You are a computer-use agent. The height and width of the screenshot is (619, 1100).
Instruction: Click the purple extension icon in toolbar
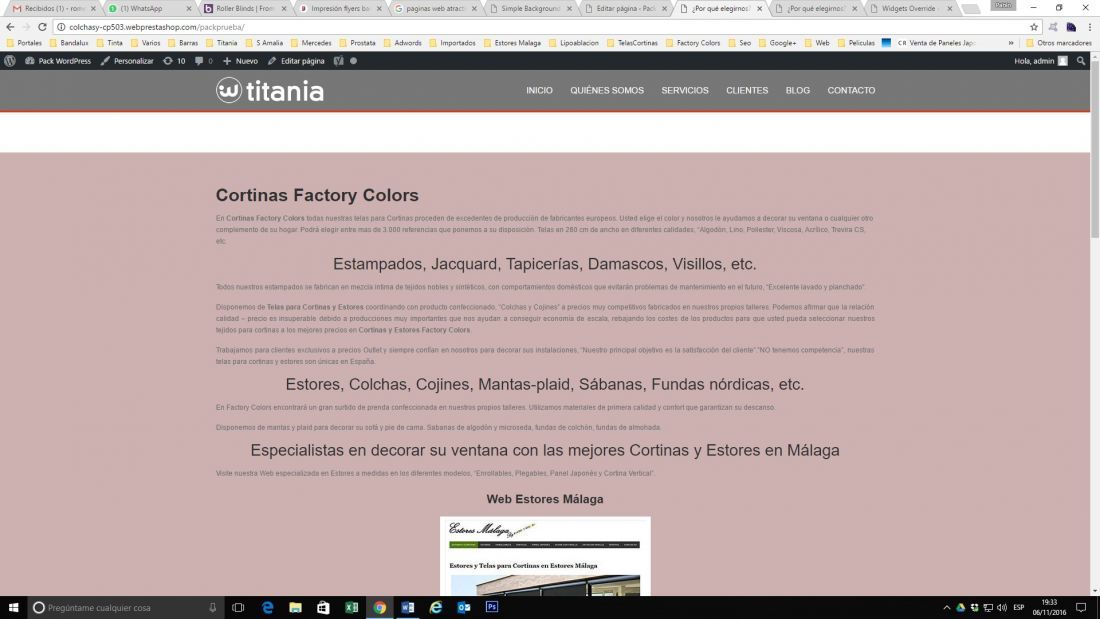[1071, 27]
